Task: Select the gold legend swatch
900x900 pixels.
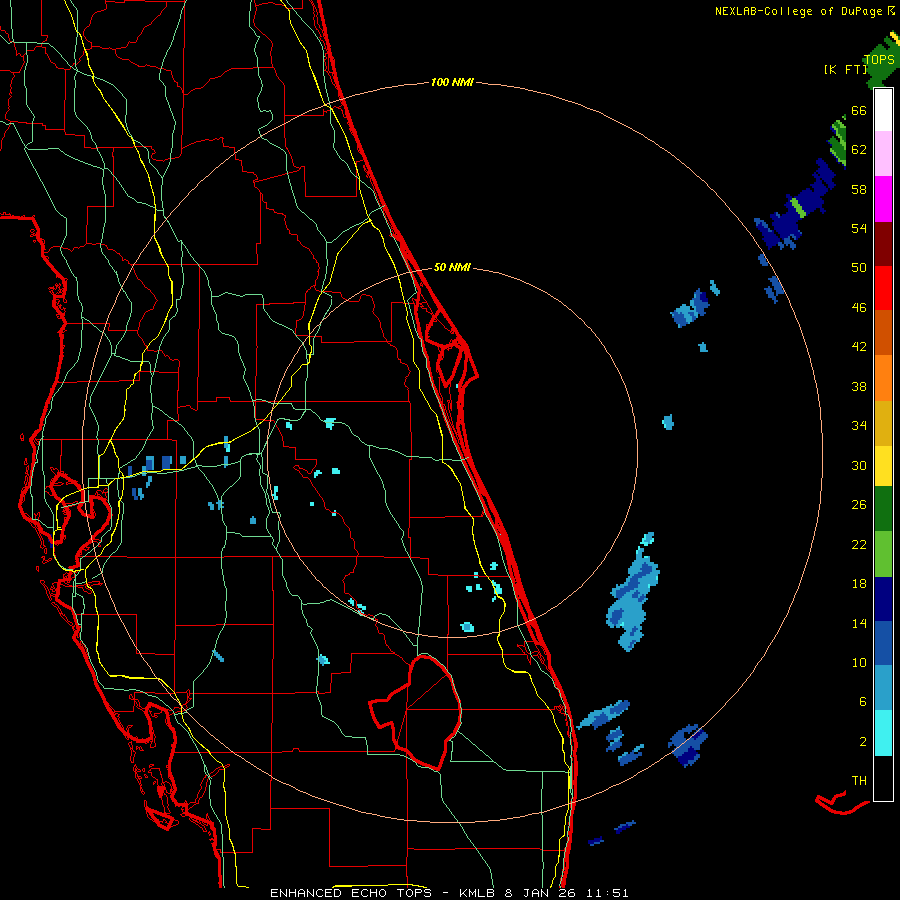Action: coord(883,423)
